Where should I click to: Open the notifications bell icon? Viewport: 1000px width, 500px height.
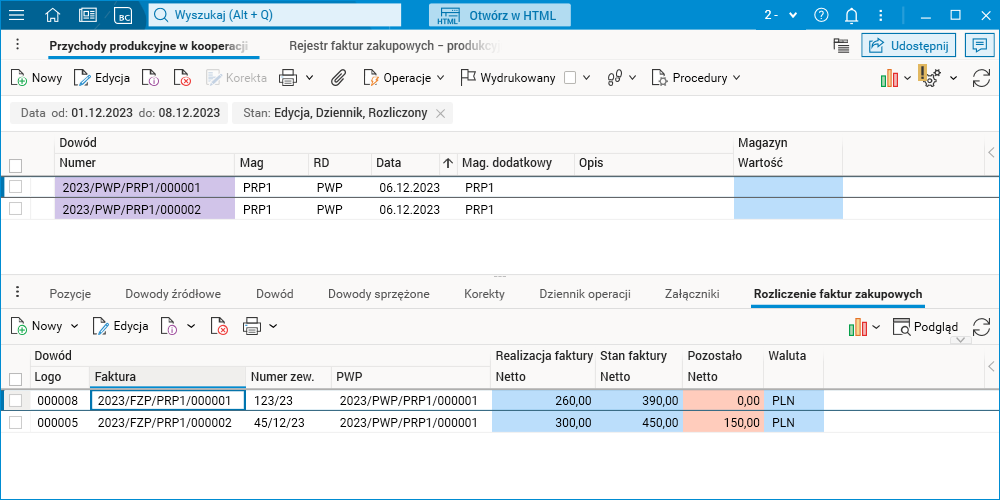click(x=851, y=15)
